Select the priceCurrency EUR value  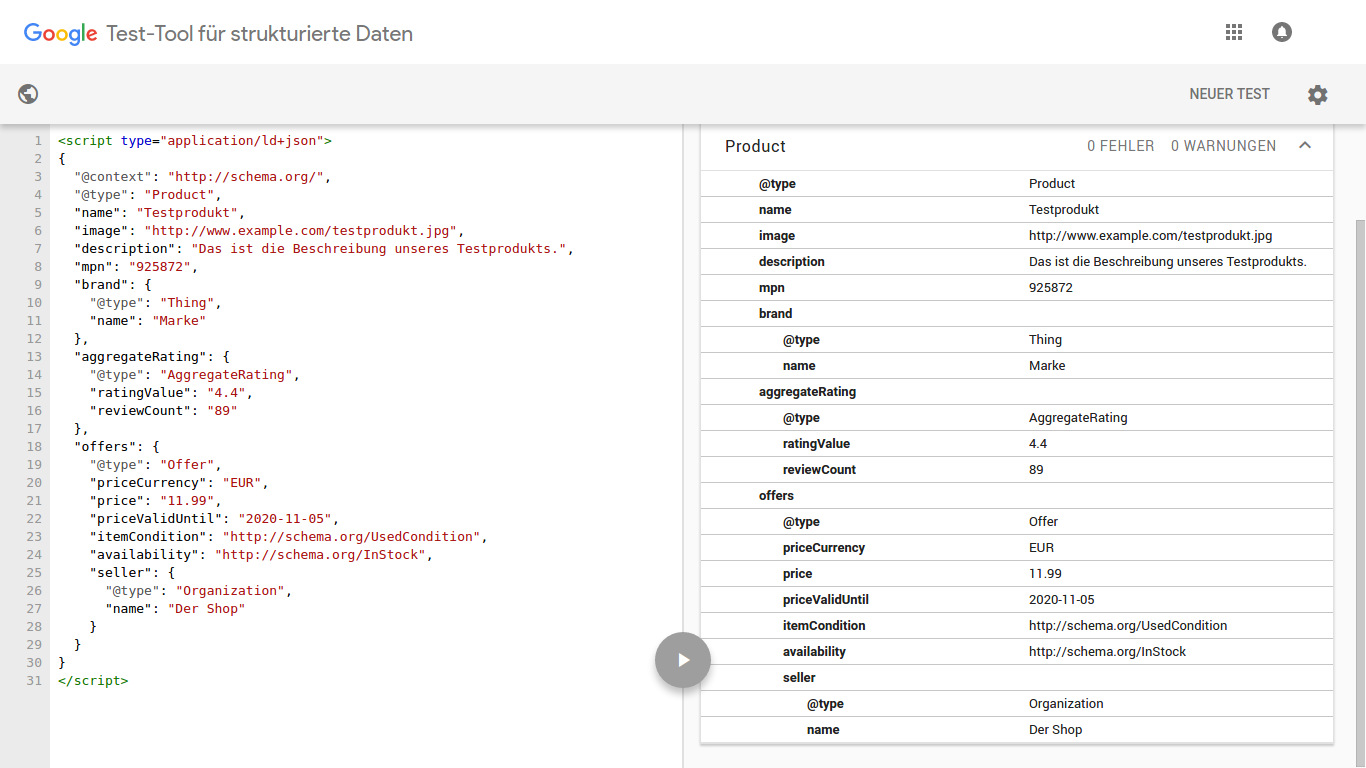pos(1042,548)
